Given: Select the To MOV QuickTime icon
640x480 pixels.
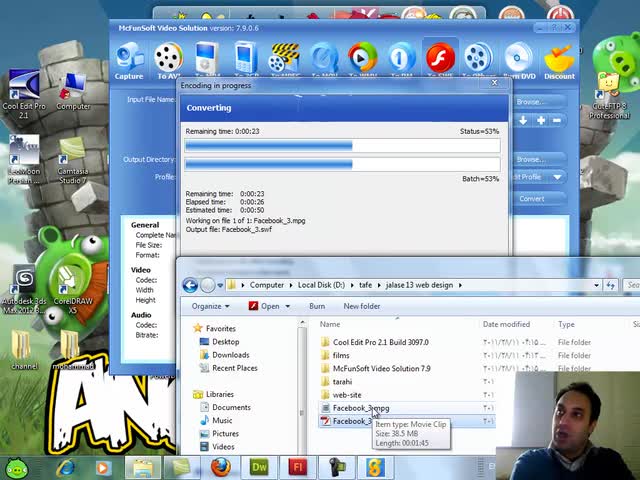Looking at the screenshot, I should pos(324,59).
